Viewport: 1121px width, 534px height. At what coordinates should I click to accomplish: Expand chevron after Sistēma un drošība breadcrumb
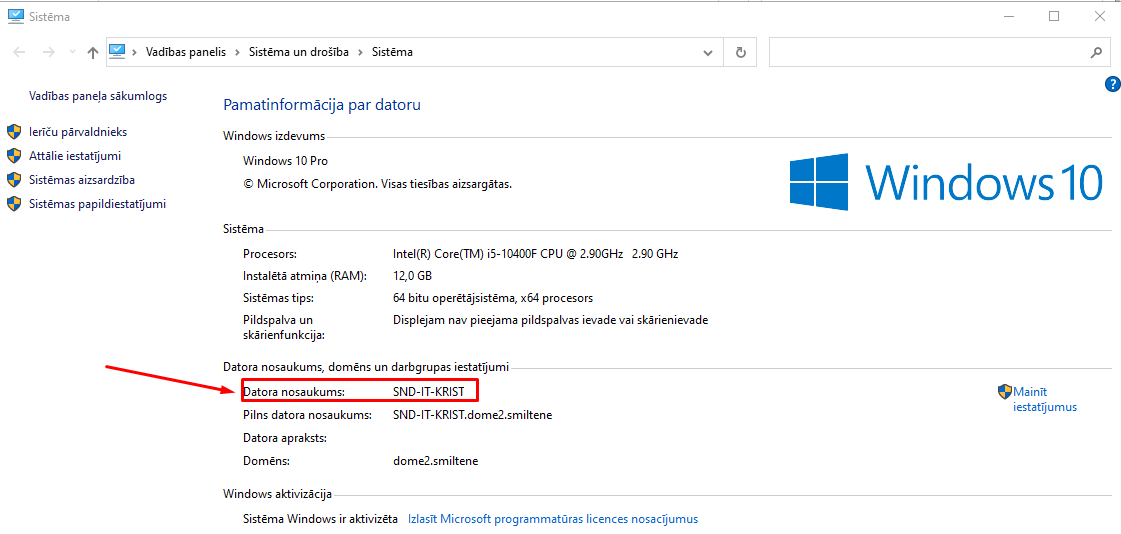click(x=360, y=52)
